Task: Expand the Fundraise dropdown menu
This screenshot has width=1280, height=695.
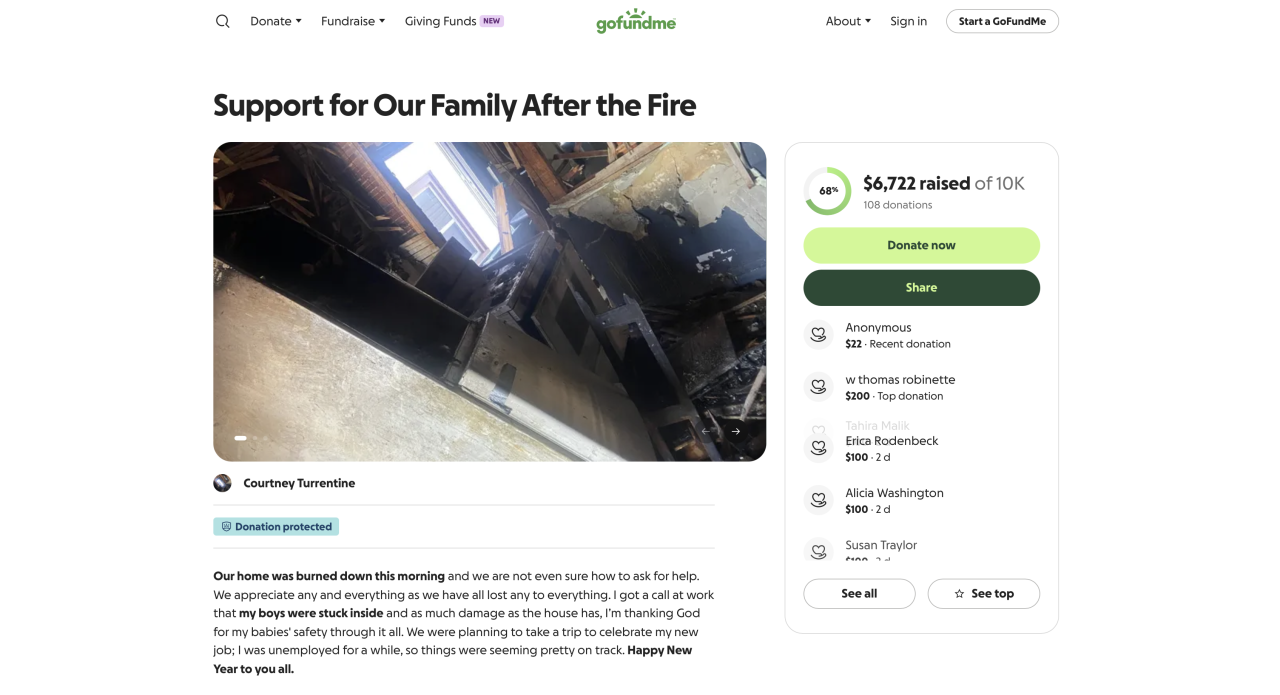Action: [353, 21]
